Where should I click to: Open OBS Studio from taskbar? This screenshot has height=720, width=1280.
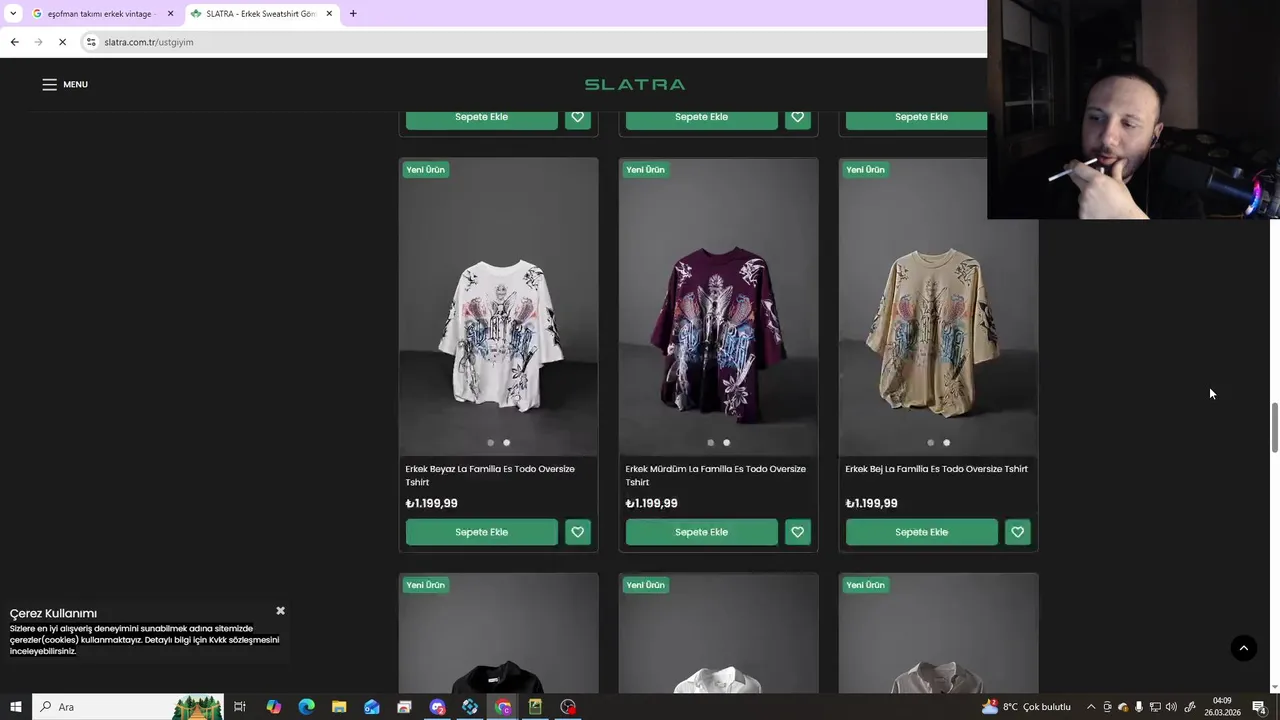click(568, 707)
